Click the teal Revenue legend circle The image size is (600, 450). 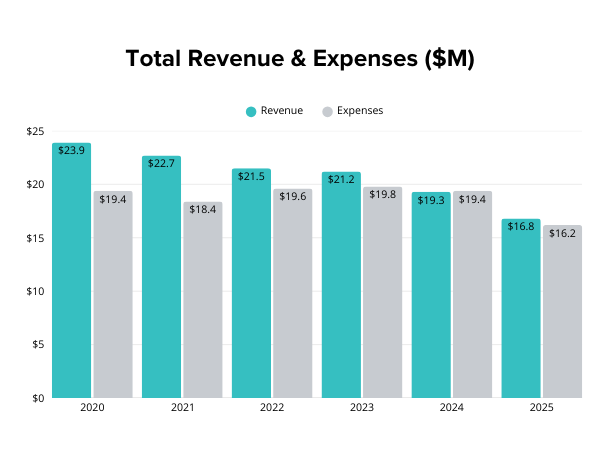point(251,111)
